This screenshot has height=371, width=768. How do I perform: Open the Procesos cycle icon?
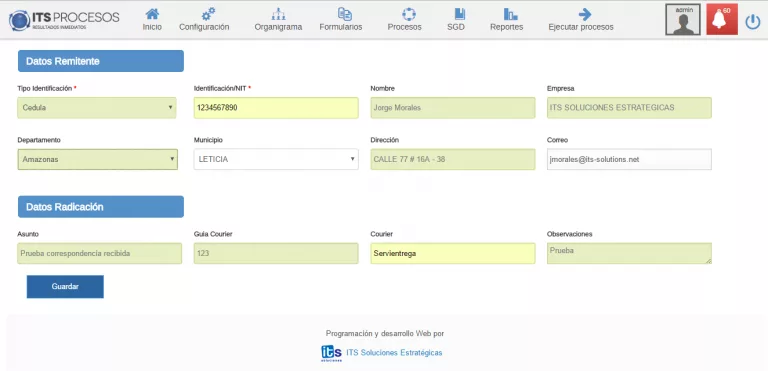tap(408, 14)
